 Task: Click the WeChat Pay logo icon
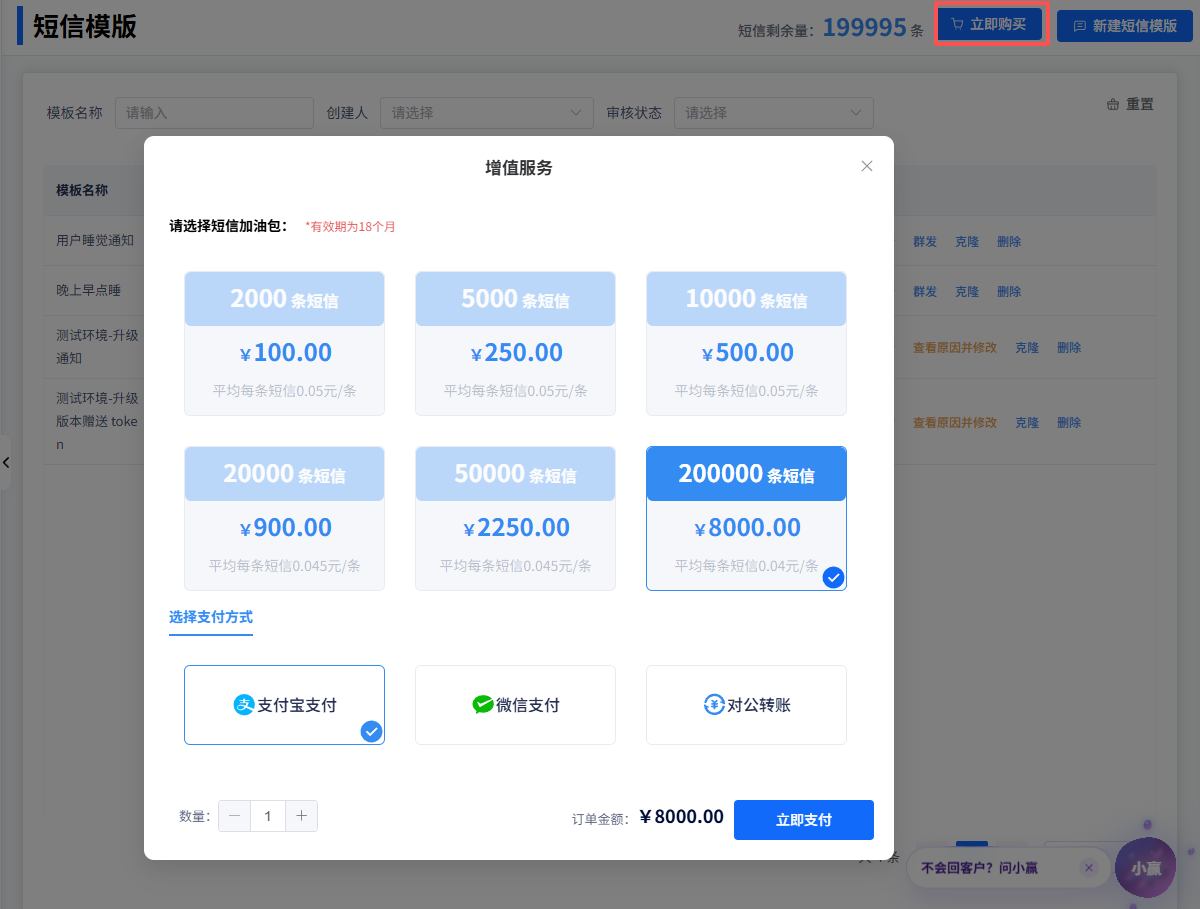[483, 705]
